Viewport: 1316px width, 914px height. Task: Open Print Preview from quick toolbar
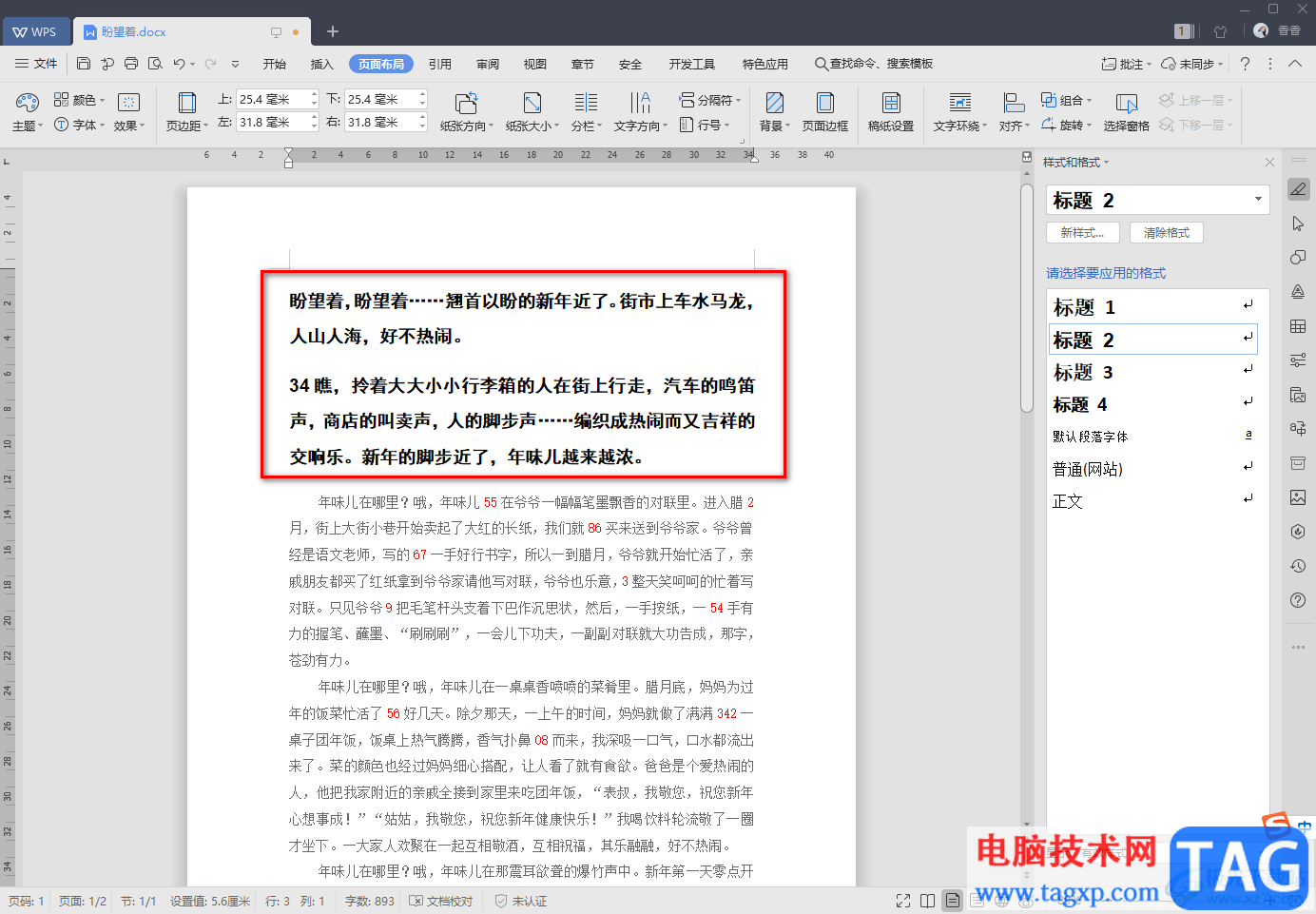[155, 64]
